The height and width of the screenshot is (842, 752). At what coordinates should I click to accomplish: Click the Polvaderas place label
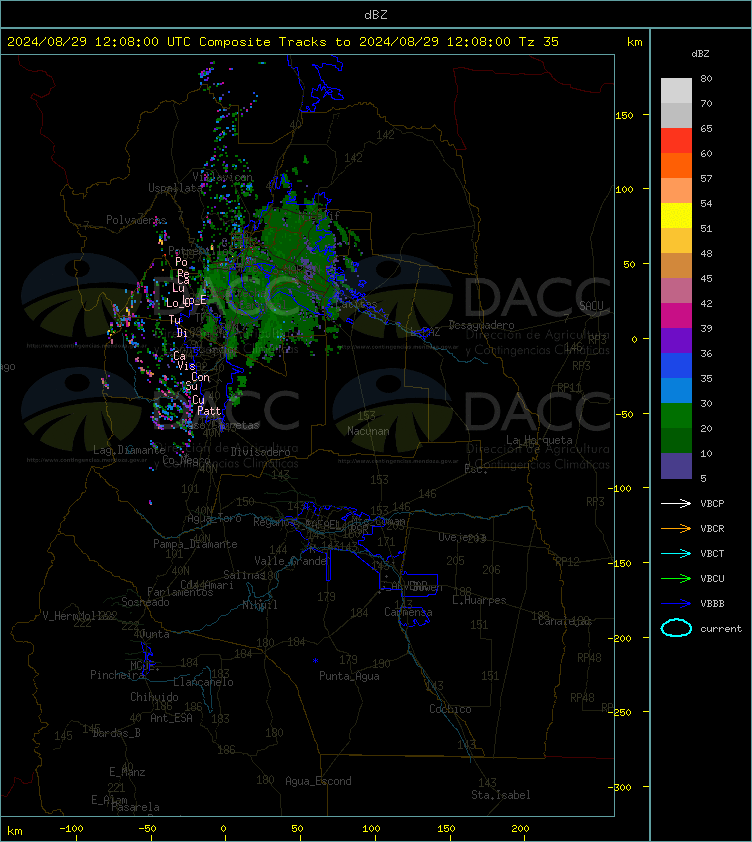(136, 220)
